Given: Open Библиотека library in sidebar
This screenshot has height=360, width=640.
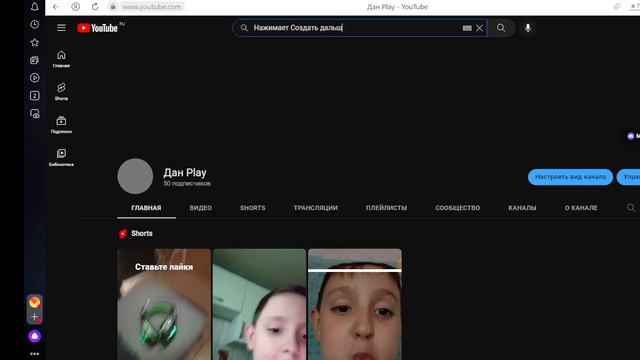Looking at the screenshot, I should click(61, 158).
